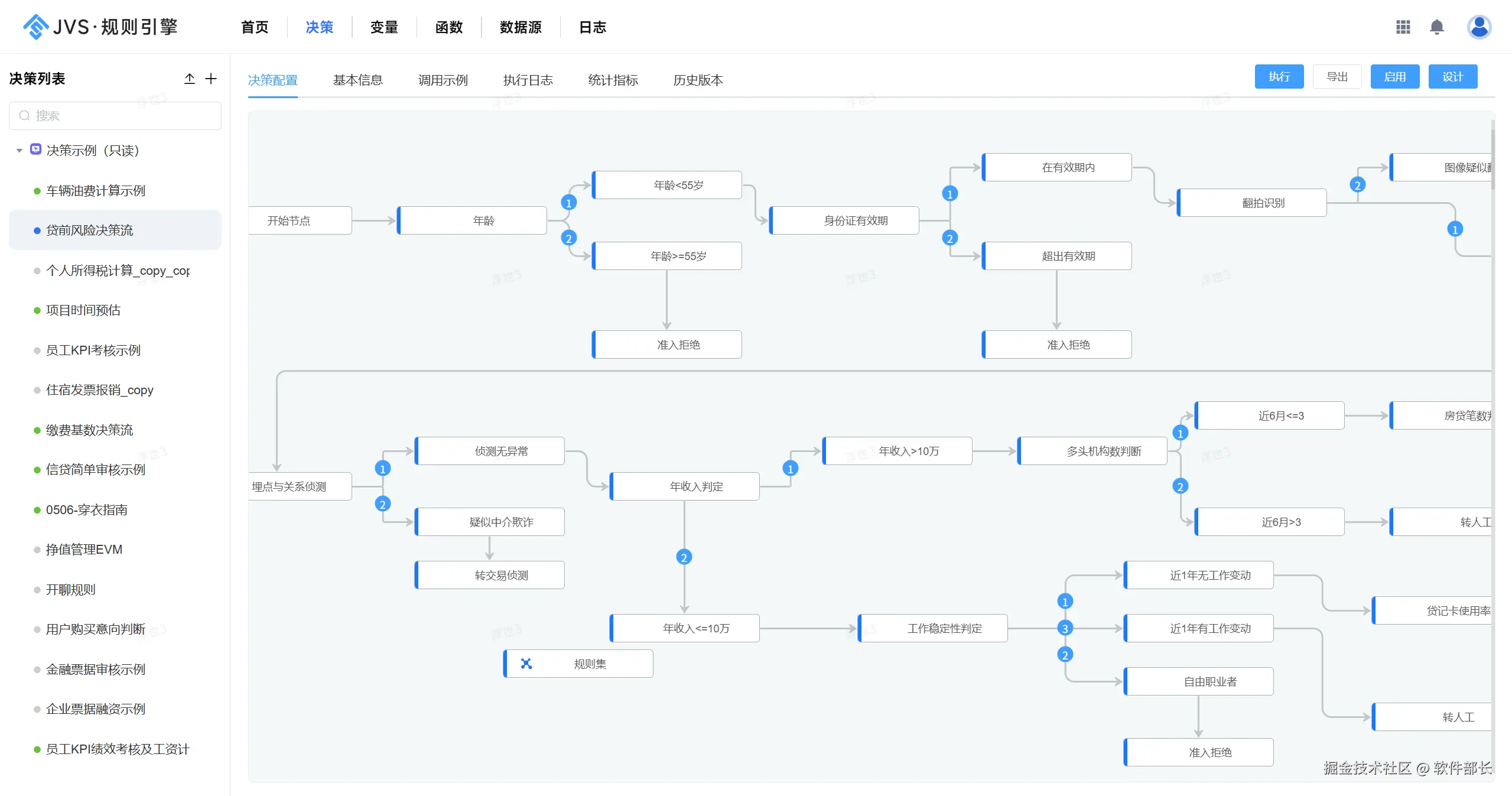Click the plus icon to add decision
Viewport: 1512px width, 796px height.
(x=211, y=79)
